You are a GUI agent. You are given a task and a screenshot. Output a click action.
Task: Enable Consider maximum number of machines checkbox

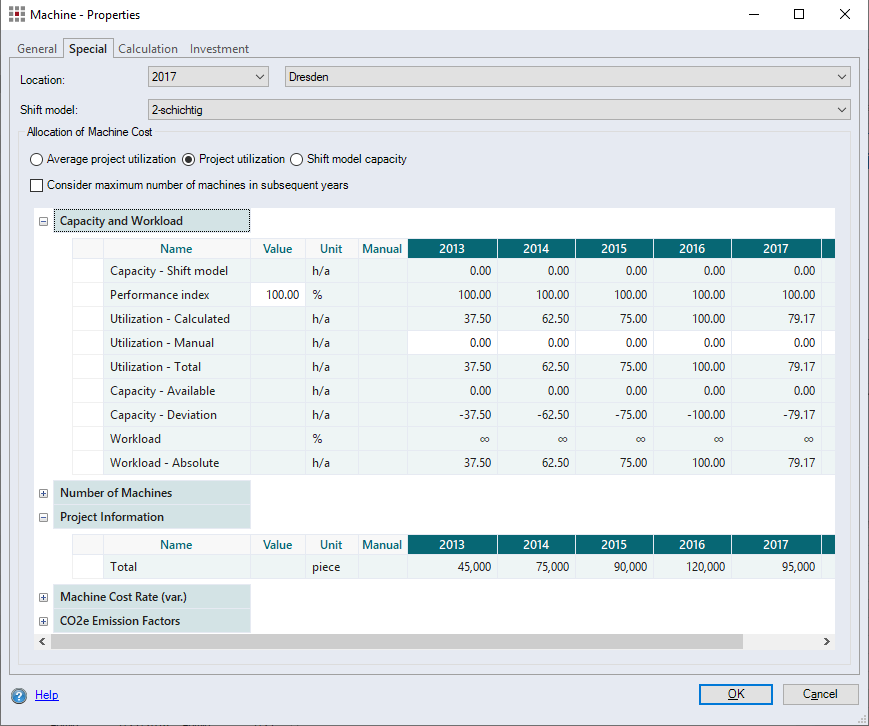pos(37,185)
